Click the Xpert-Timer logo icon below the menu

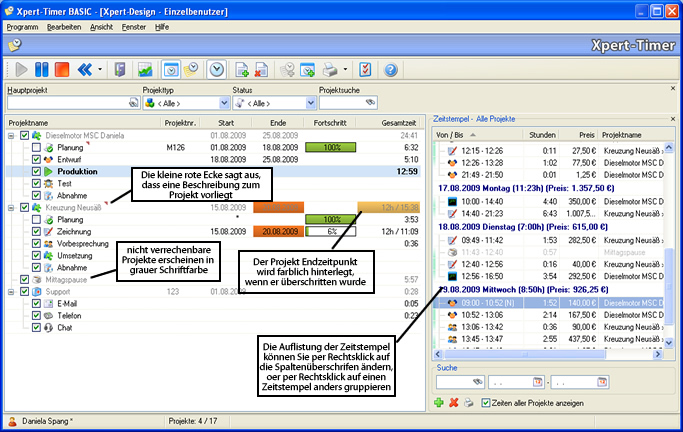click(x=15, y=44)
